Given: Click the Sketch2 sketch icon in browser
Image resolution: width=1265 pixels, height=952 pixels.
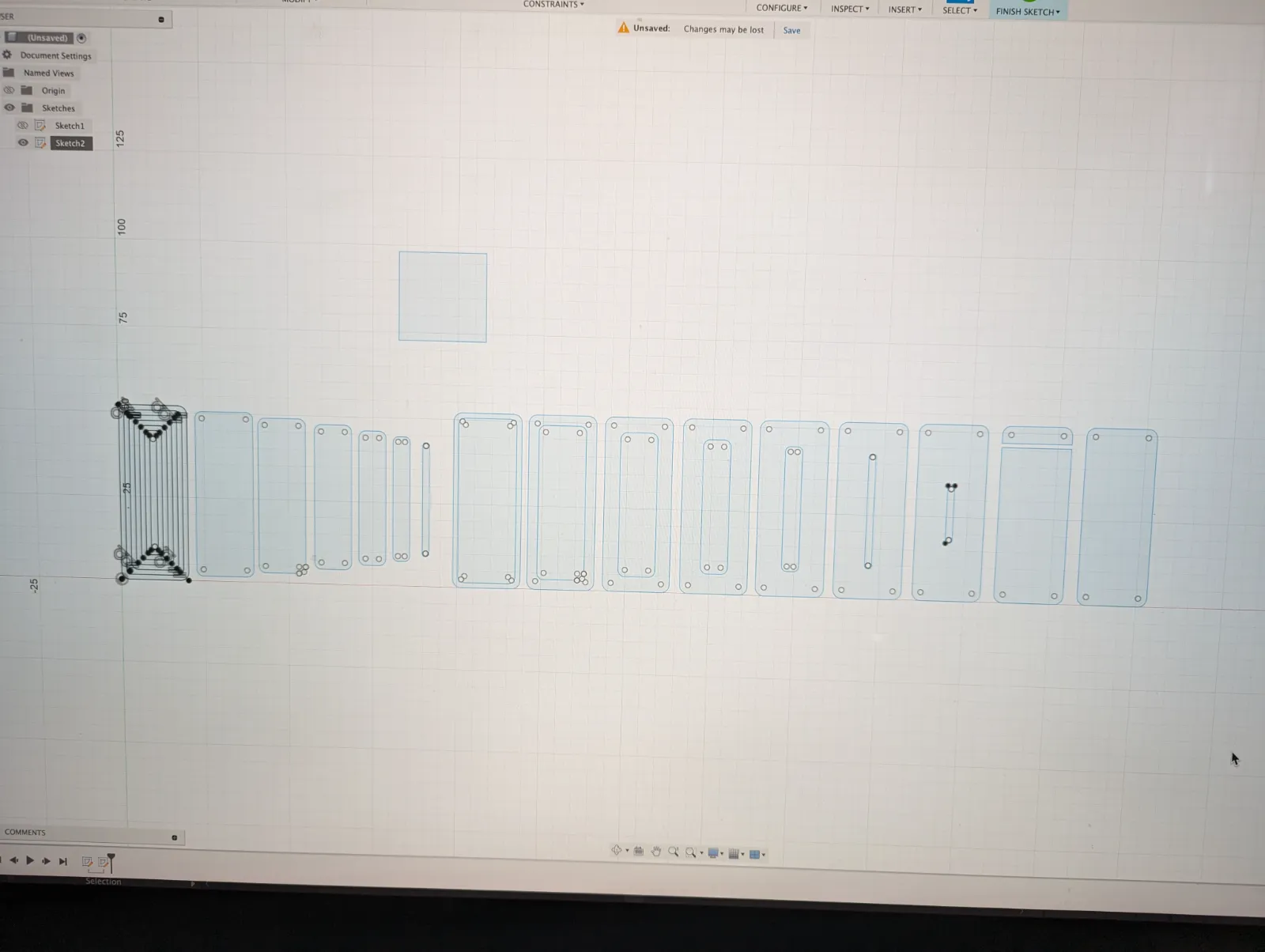Looking at the screenshot, I should (40, 142).
